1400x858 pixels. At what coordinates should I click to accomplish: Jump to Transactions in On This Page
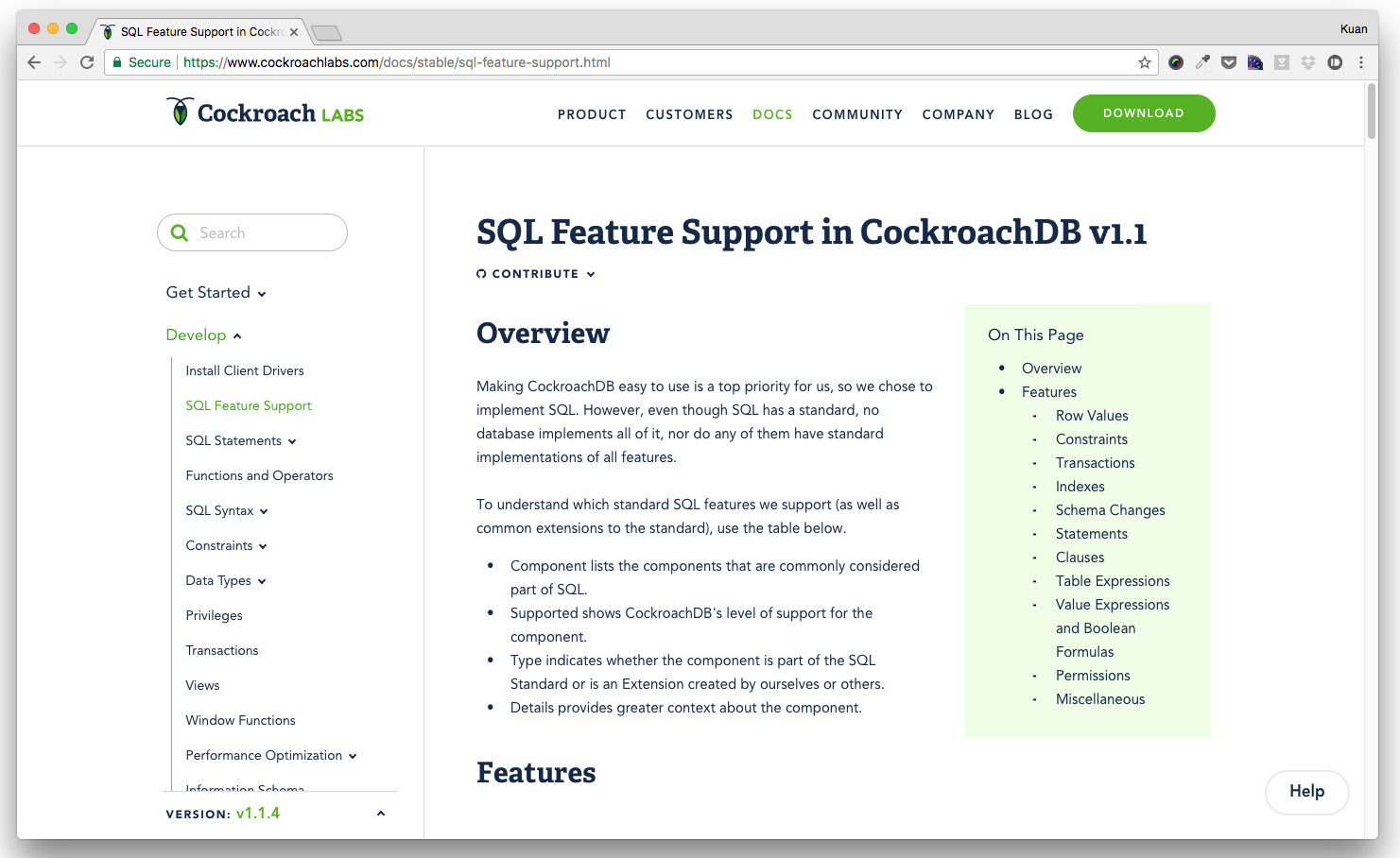click(x=1095, y=463)
